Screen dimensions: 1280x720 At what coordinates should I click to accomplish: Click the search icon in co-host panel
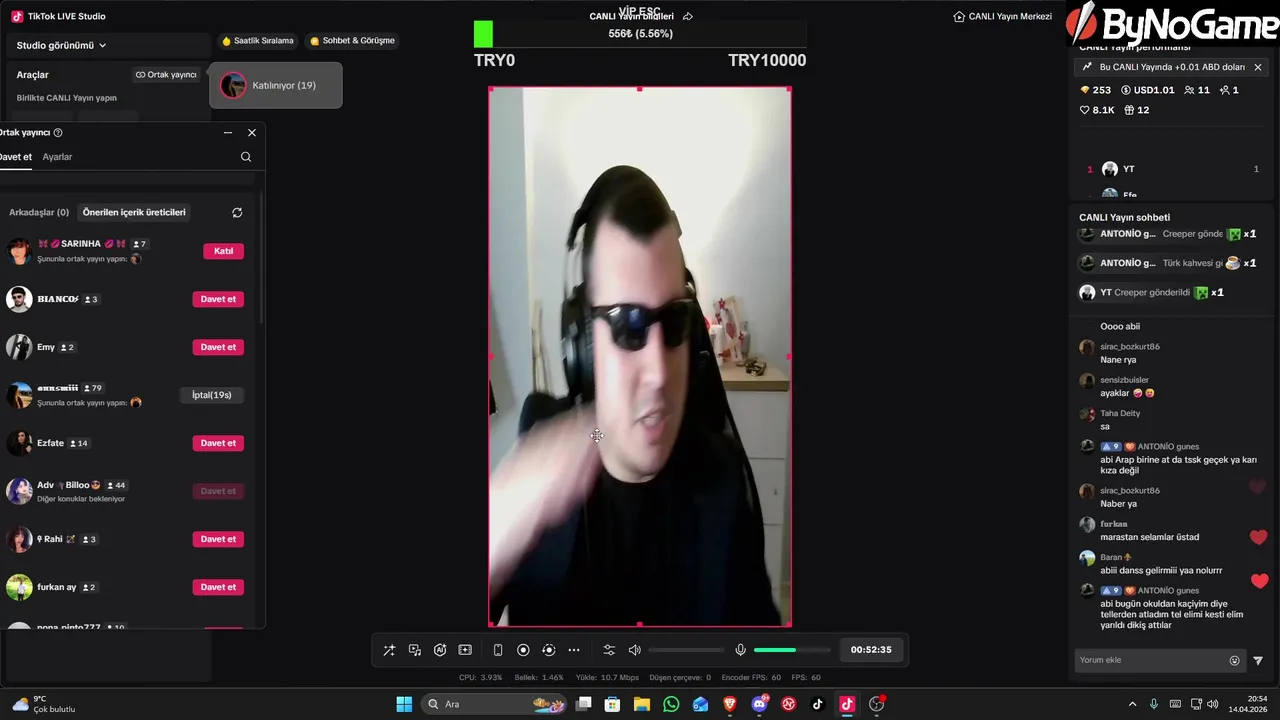point(246,157)
